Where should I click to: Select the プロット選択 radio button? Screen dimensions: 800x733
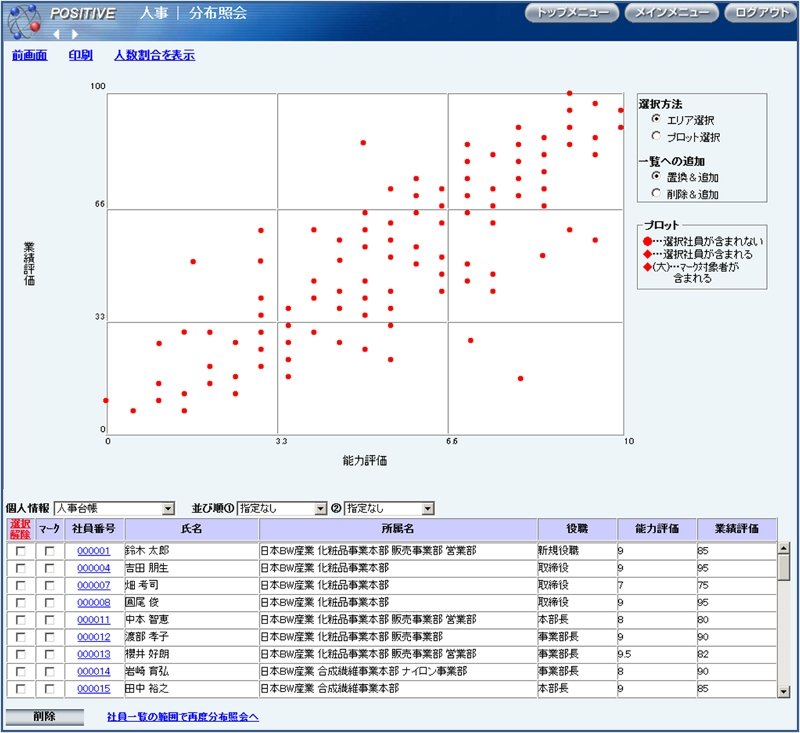(656, 136)
